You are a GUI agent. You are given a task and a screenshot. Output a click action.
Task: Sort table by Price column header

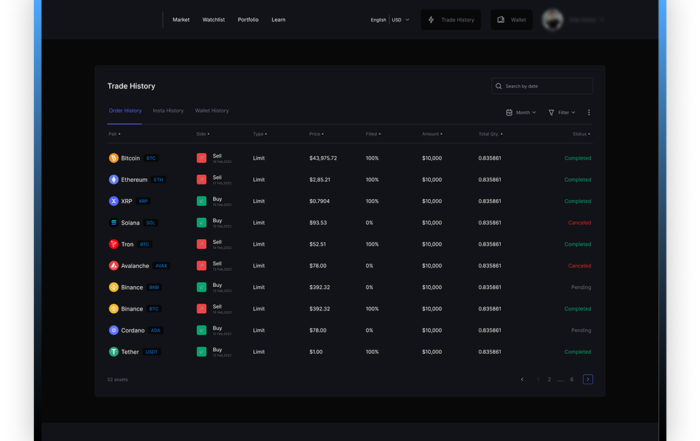pyautogui.click(x=317, y=134)
